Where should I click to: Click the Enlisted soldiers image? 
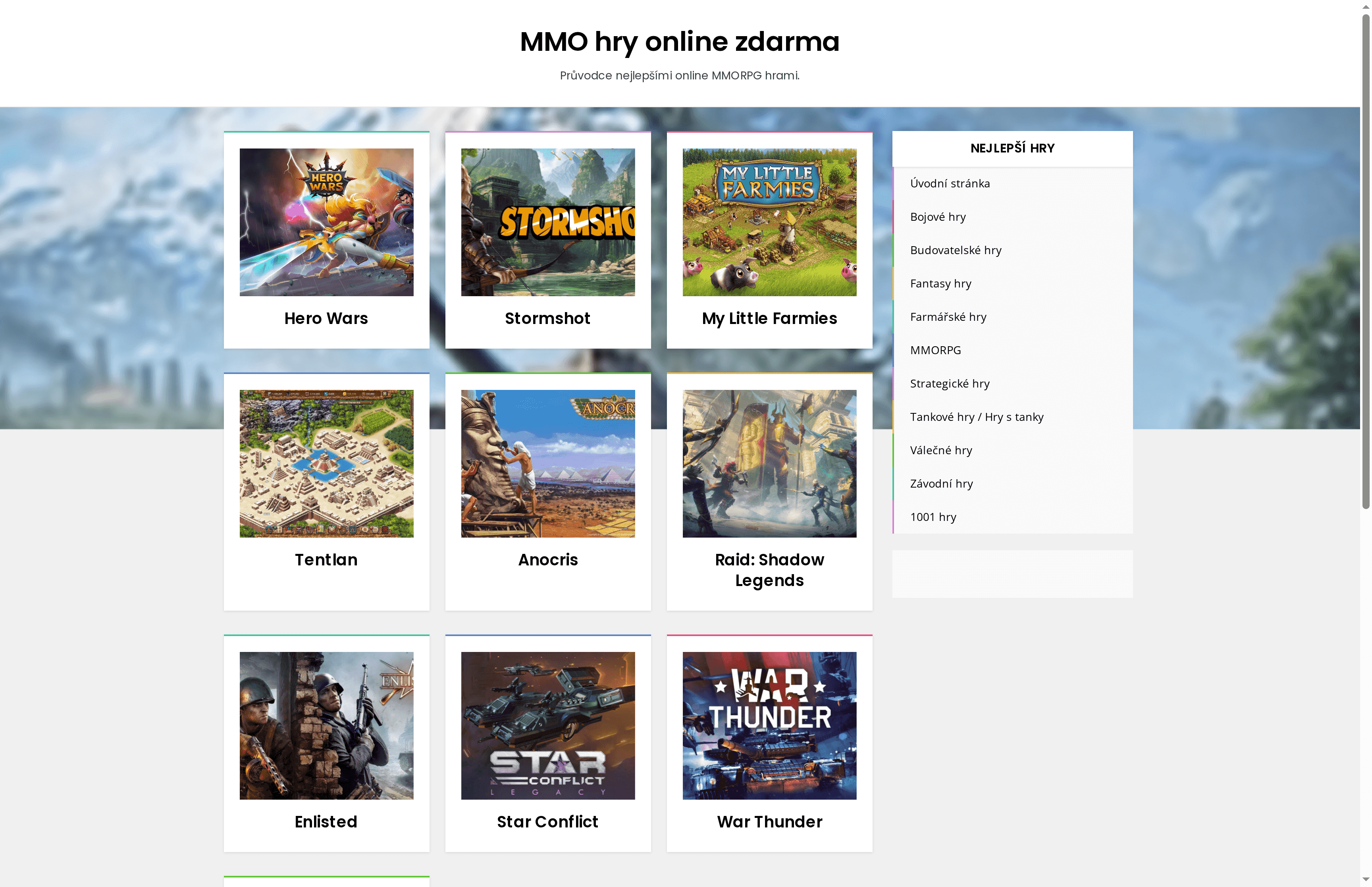click(x=326, y=725)
